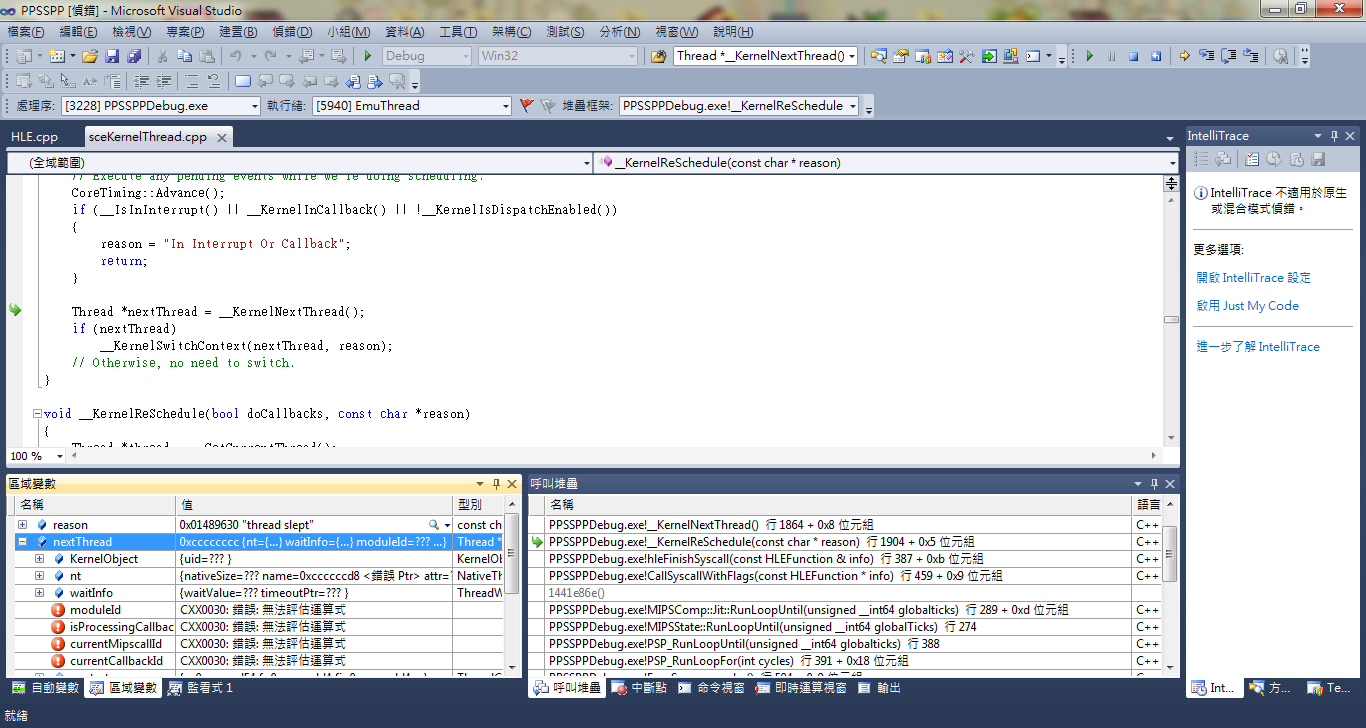The height and width of the screenshot is (728, 1366).
Task: Click the Restart debugging icon
Action: click(x=1156, y=56)
